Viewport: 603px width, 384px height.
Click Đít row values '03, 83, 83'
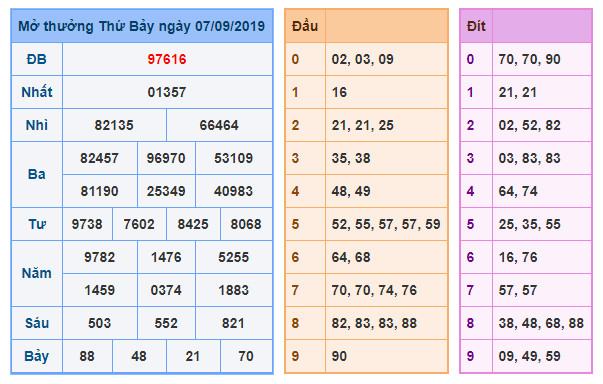point(530,158)
